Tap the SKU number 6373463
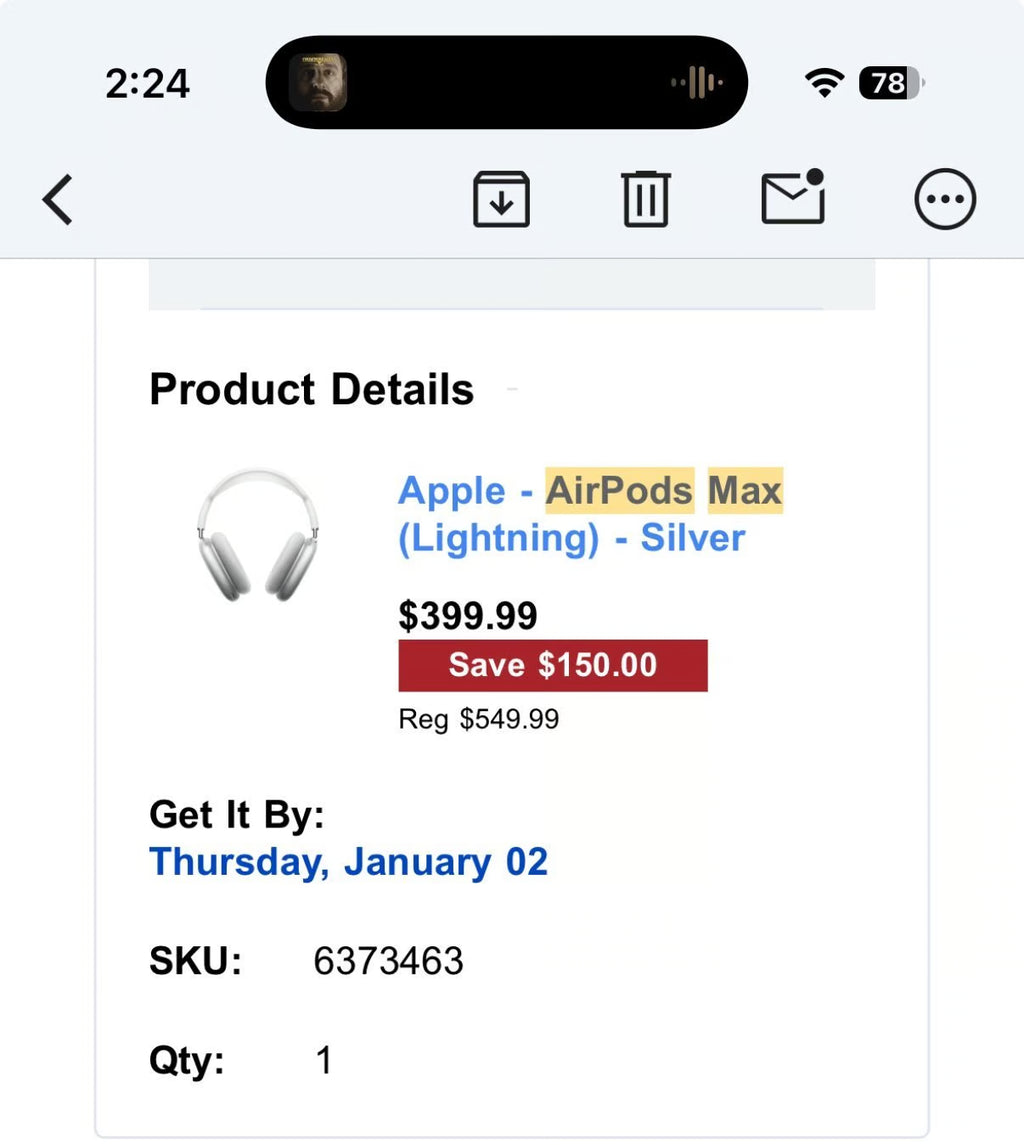 pyautogui.click(x=386, y=961)
